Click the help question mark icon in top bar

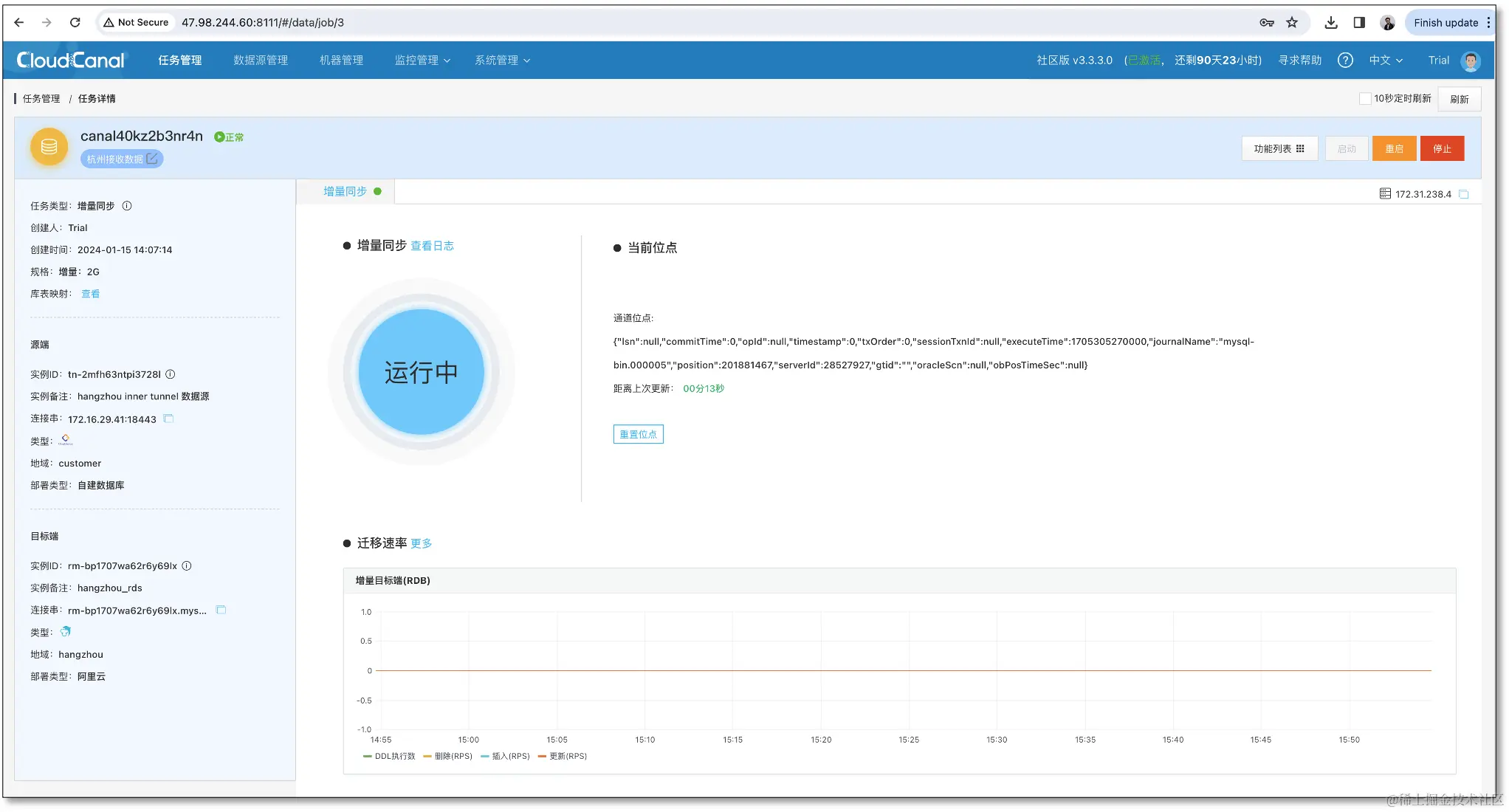[1345, 61]
